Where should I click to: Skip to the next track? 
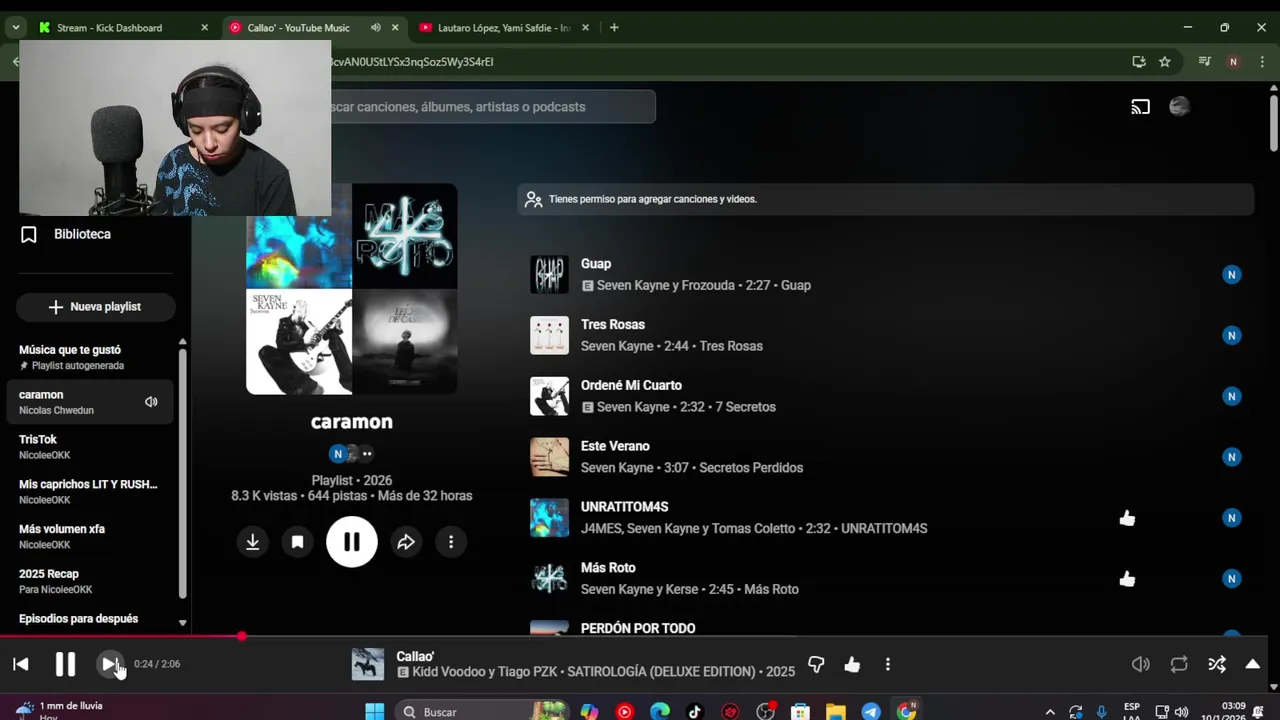(x=109, y=664)
